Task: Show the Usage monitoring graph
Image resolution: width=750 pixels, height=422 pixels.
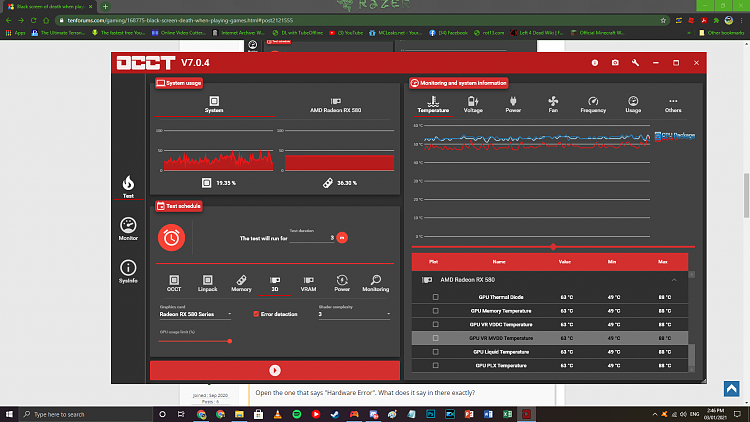Action: 633,104
